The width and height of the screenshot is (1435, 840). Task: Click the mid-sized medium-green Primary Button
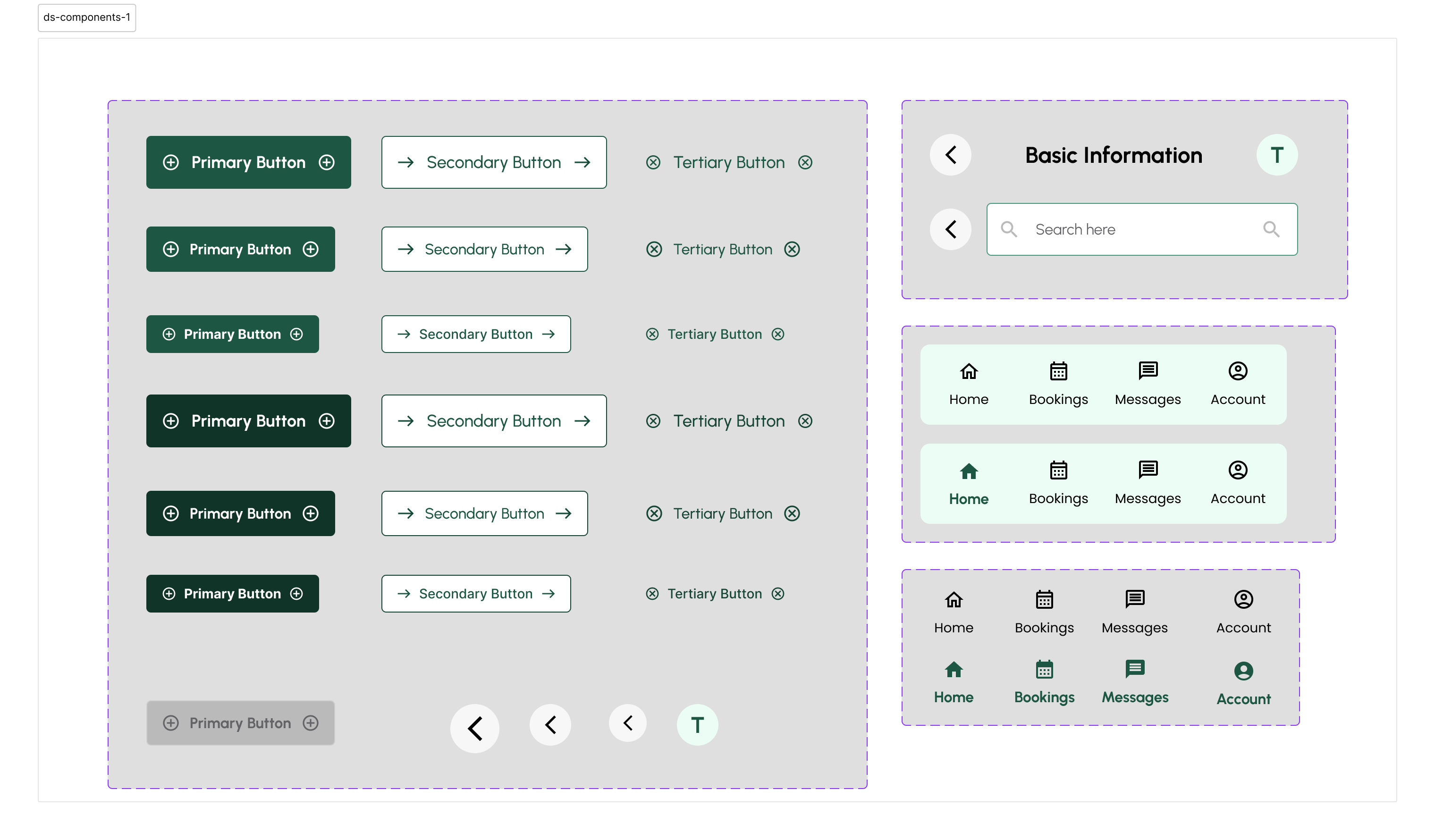(241, 249)
